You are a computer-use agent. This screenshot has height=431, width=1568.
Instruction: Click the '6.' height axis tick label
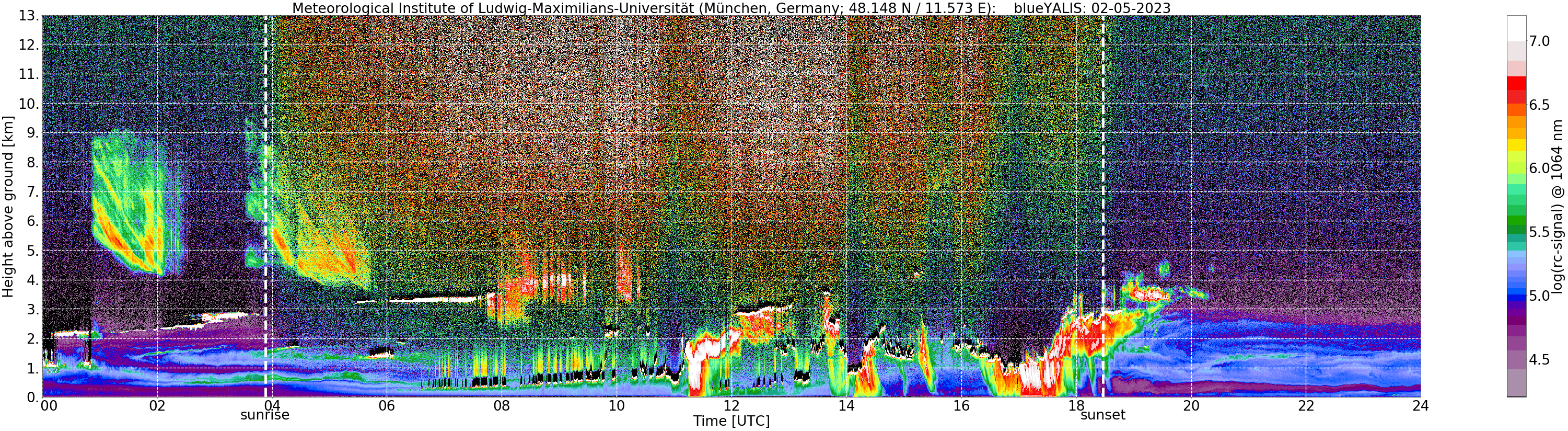click(33, 221)
